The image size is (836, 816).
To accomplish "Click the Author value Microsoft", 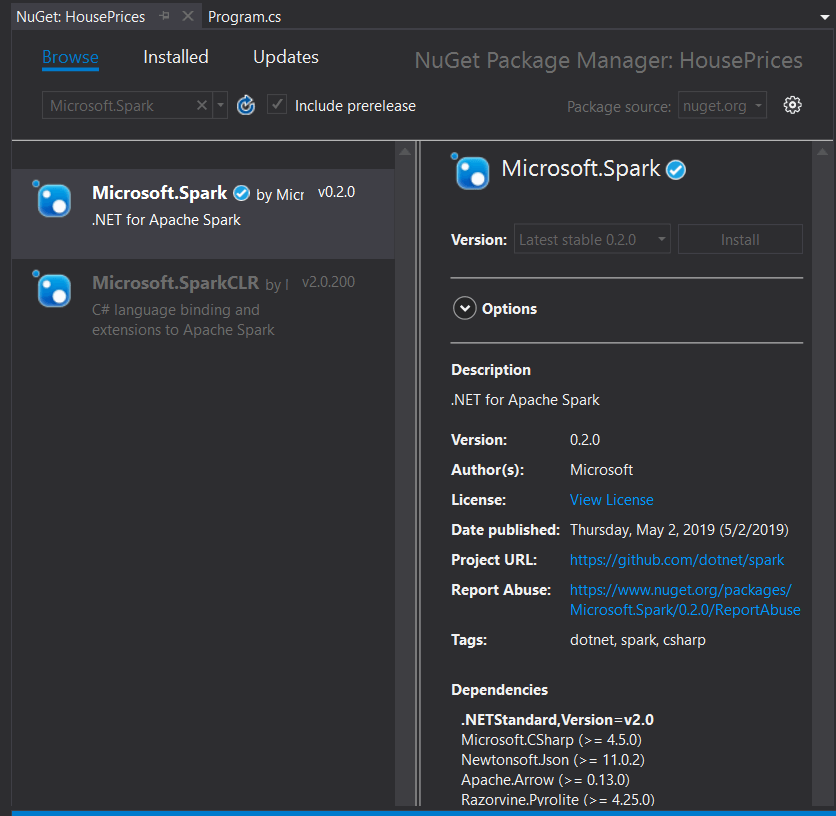I will pyautogui.click(x=601, y=469).
